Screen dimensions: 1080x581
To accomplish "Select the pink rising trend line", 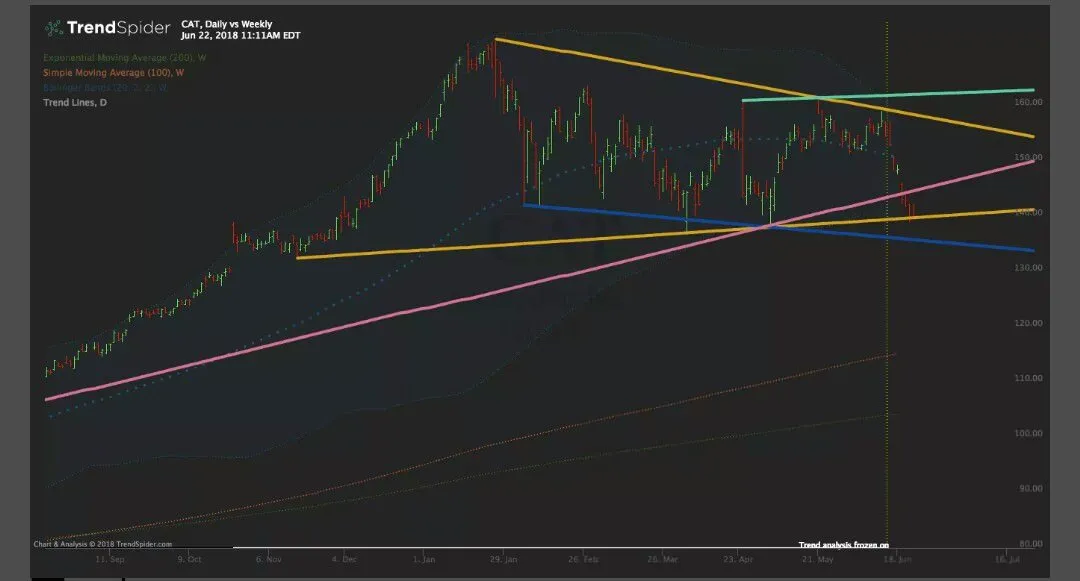I will [x=539, y=279].
